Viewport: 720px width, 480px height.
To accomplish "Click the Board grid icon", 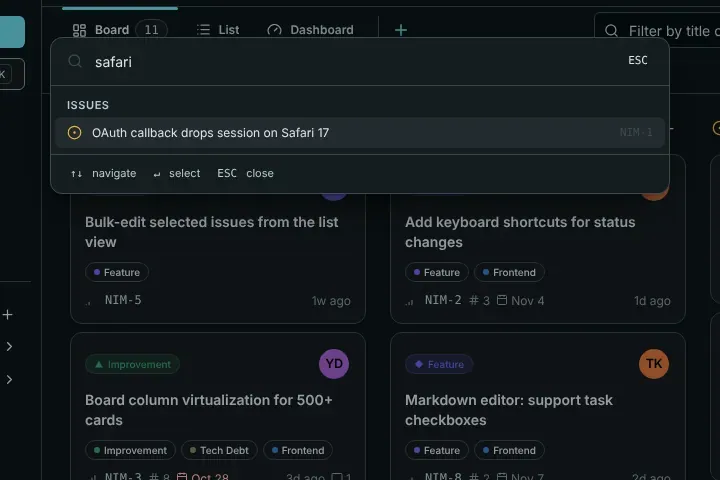I will point(79,30).
